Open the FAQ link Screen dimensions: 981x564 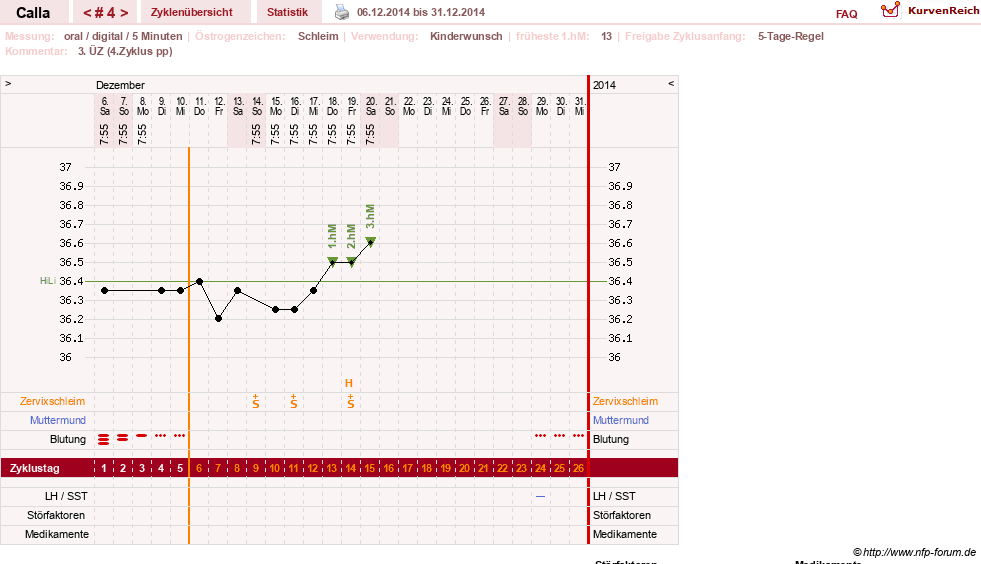click(x=846, y=14)
